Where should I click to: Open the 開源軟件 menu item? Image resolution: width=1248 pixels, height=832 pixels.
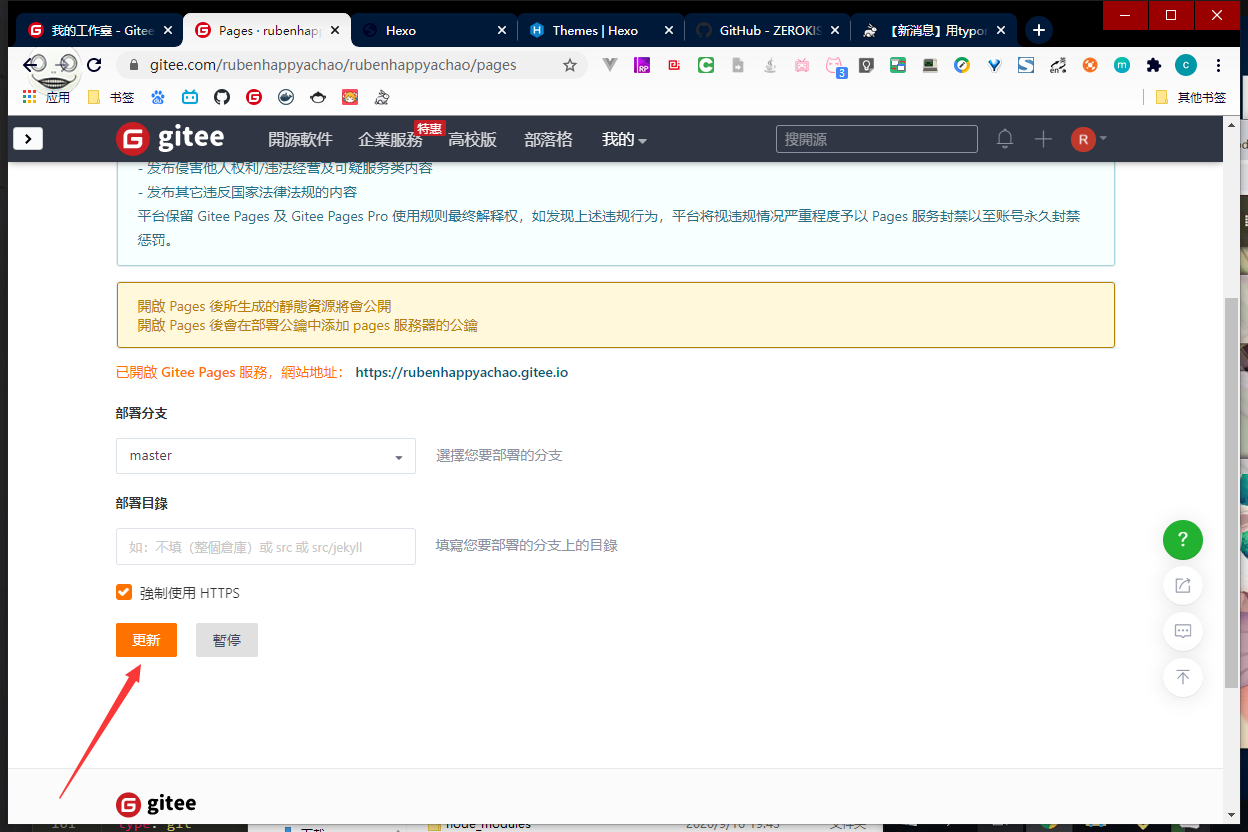(x=300, y=140)
